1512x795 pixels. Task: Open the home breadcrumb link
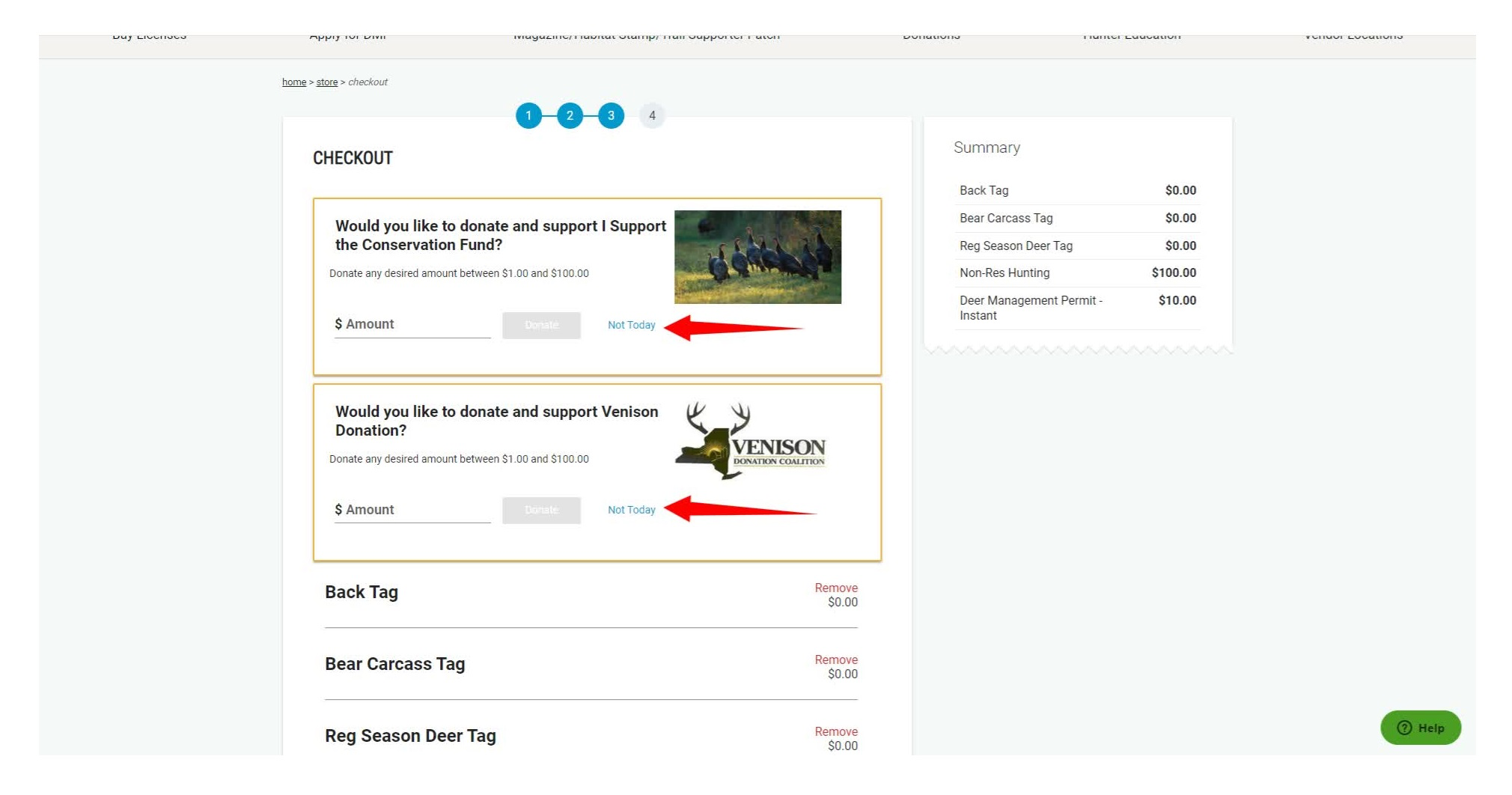point(294,82)
